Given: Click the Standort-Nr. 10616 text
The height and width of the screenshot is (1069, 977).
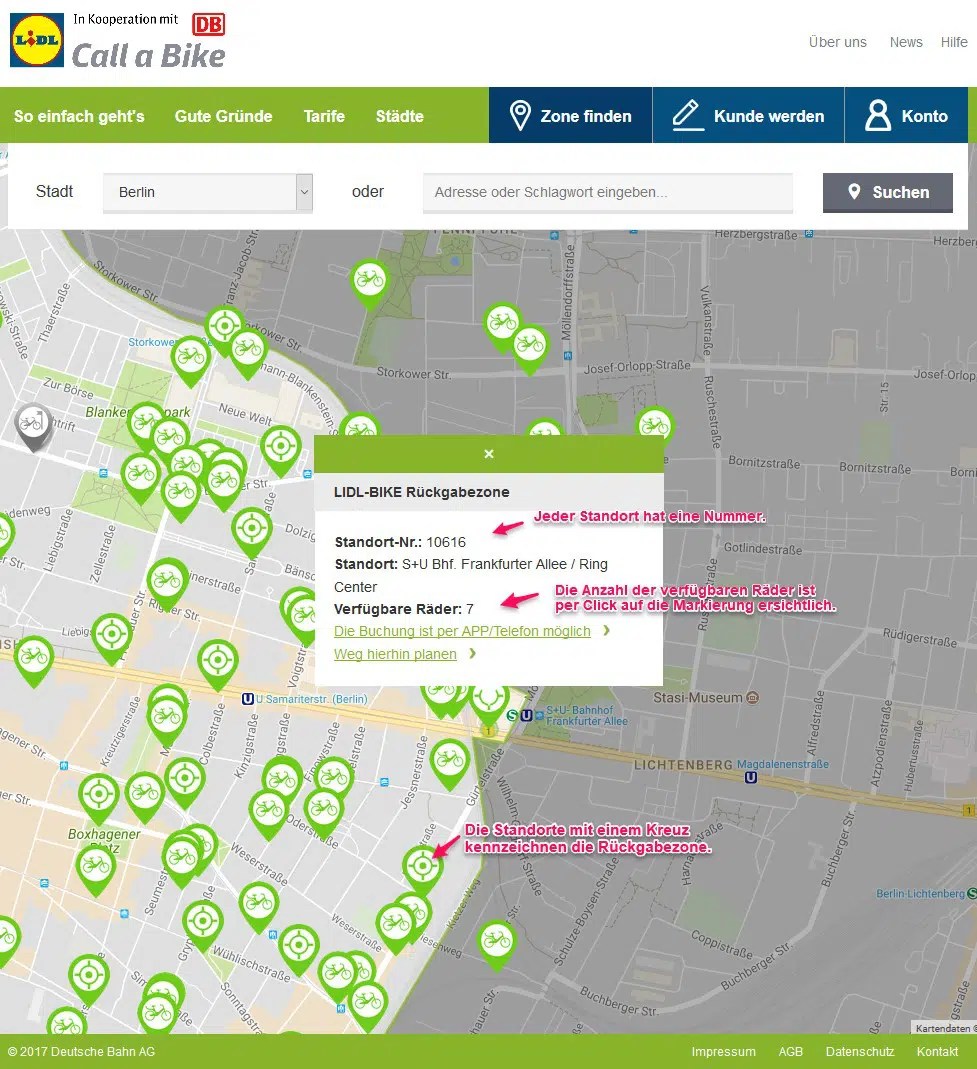Looking at the screenshot, I should (400, 542).
